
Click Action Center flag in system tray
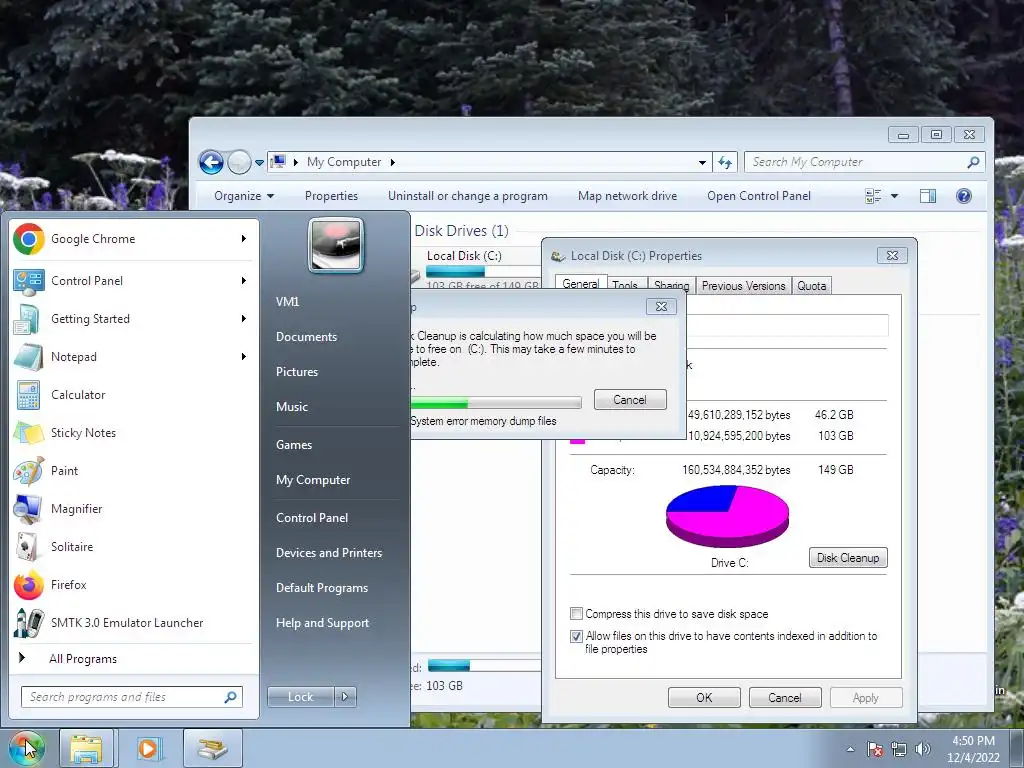(x=875, y=749)
